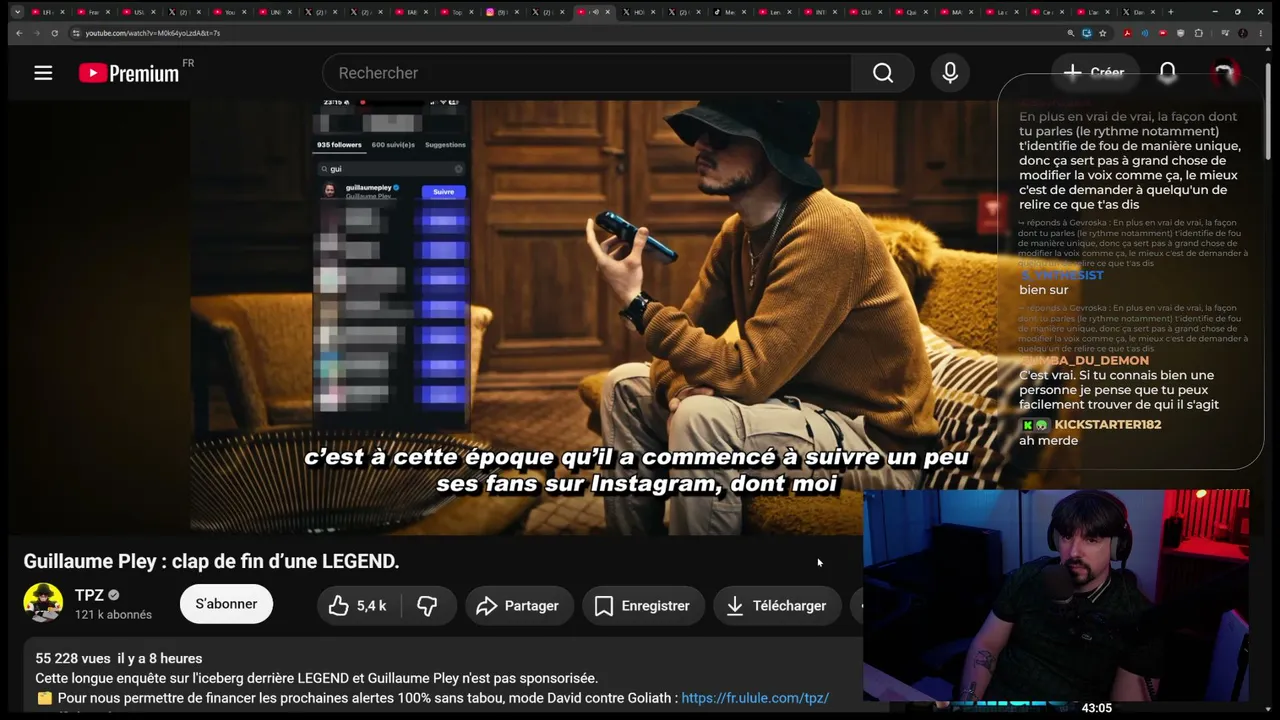Viewport: 1280px width, 720px height.
Task: Bookmark this page with the star
Action: [1103, 33]
